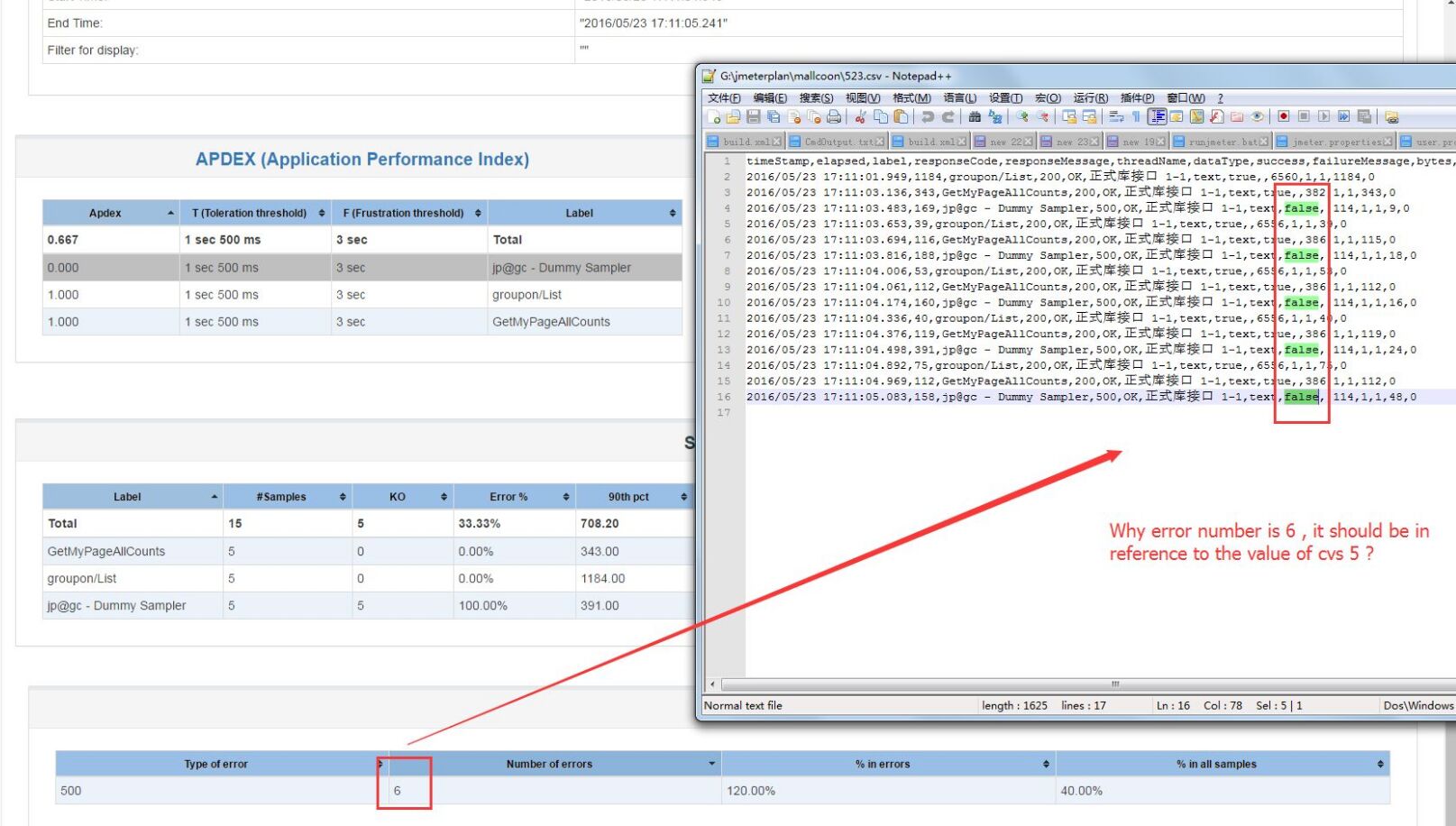1456x826 pixels.
Task: Disable the highlighted Indent Guide button
Action: [1157, 117]
